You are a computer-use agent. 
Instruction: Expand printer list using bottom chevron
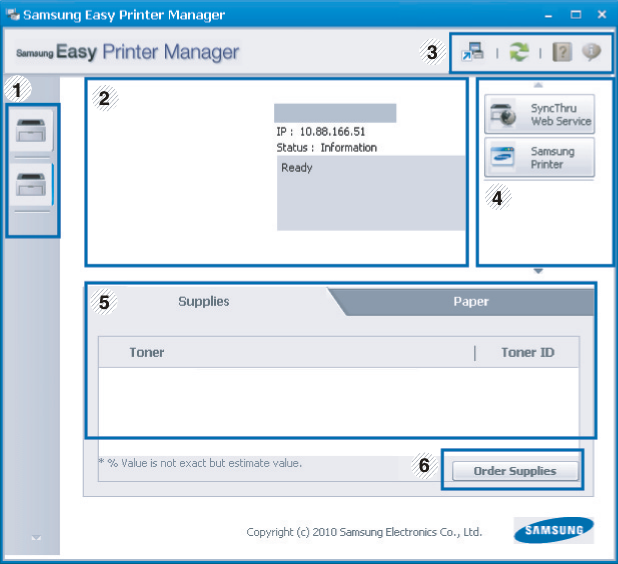pyautogui.click(x=36, y=538)
